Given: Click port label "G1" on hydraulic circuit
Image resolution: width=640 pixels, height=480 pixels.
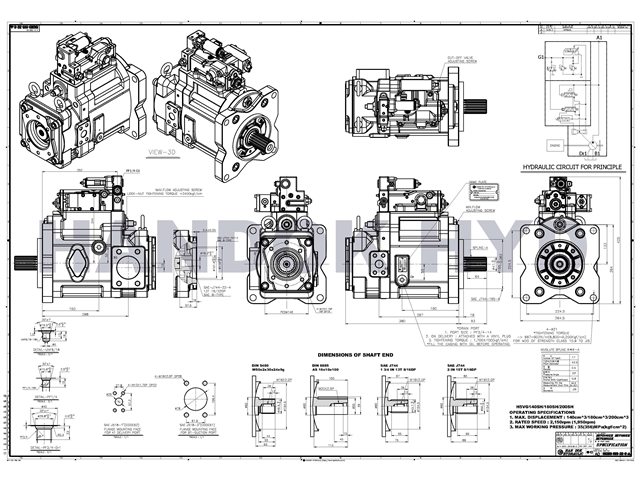Looking at the screenshot, I should [541, 58].
